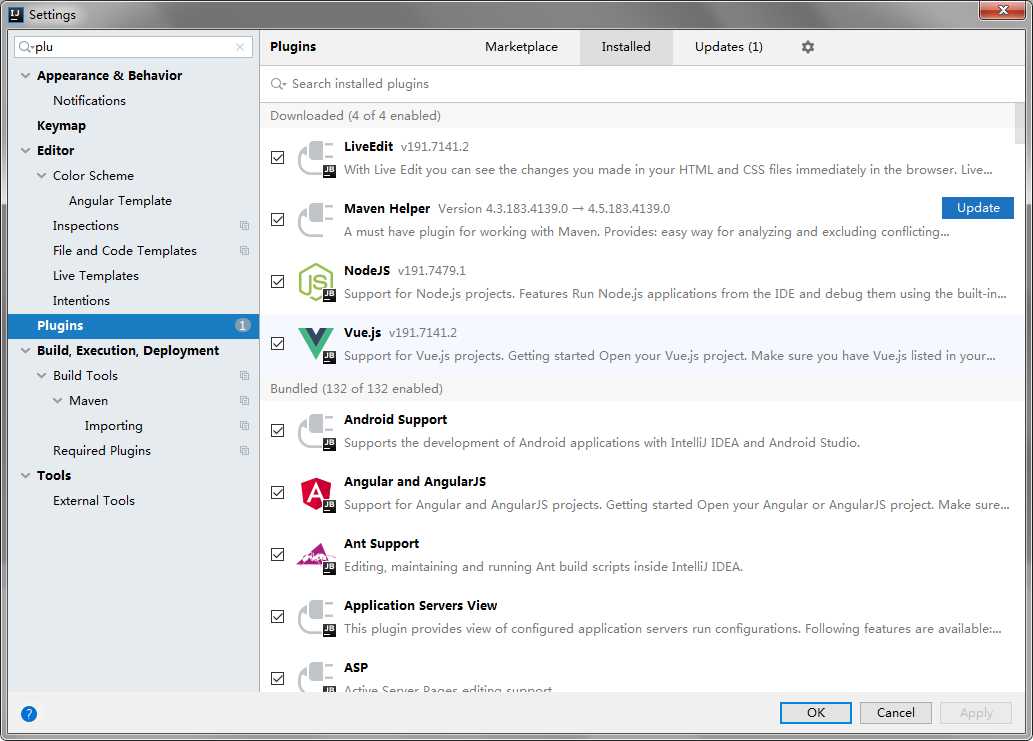Open External Tools settings

[94, 501]
